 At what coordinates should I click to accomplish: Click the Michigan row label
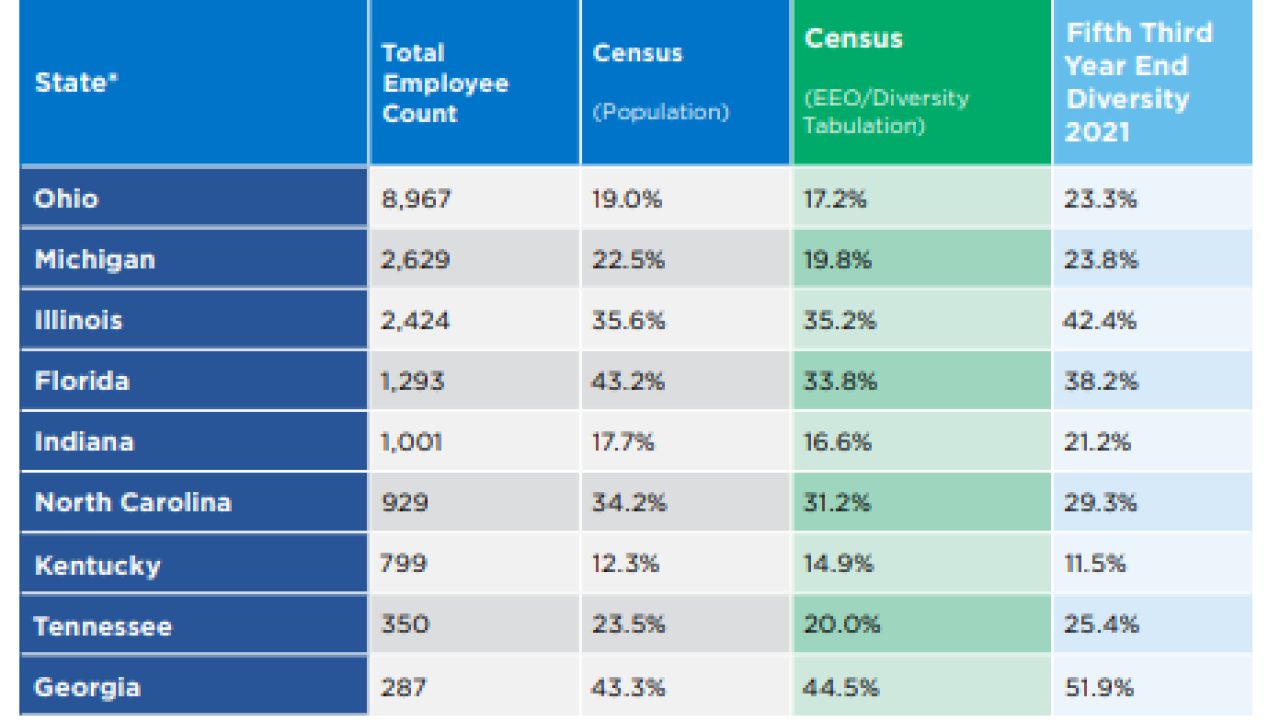click(194, 259)
